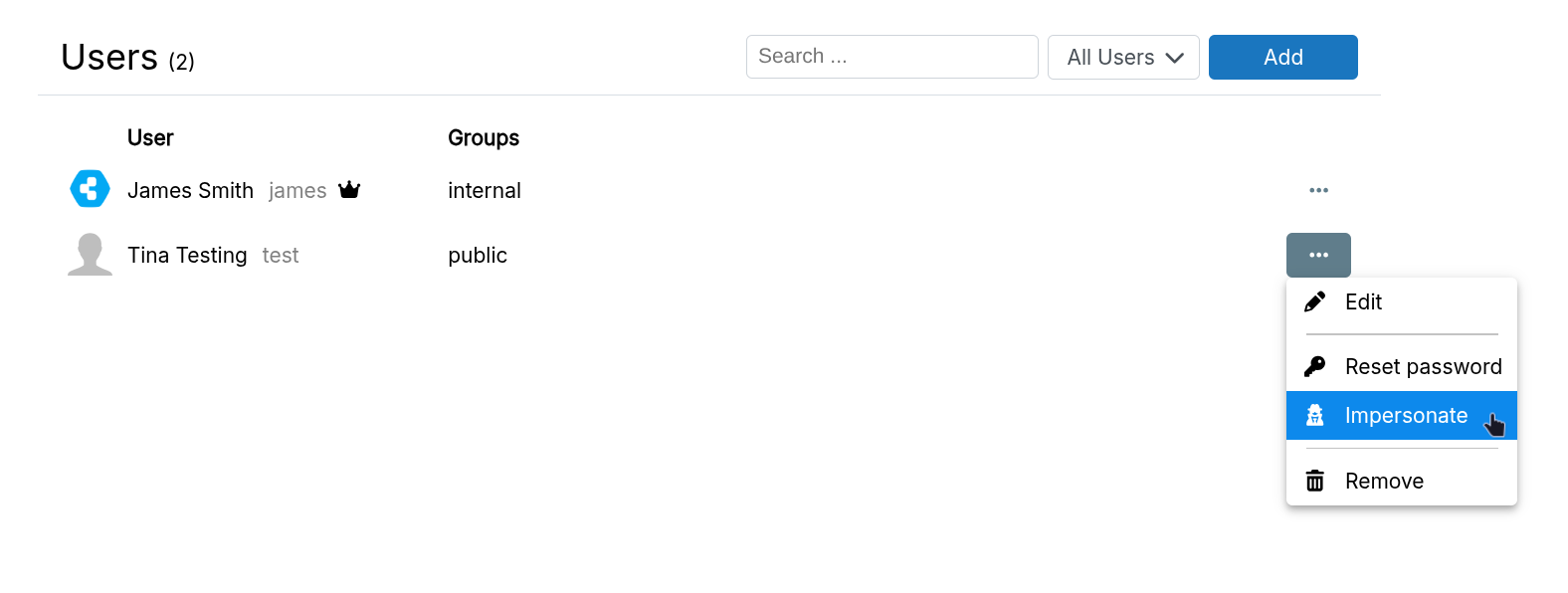The height and width of the screenshot is (593, 1568).
Task: Click the Groups column header
Action: (484, 138)
